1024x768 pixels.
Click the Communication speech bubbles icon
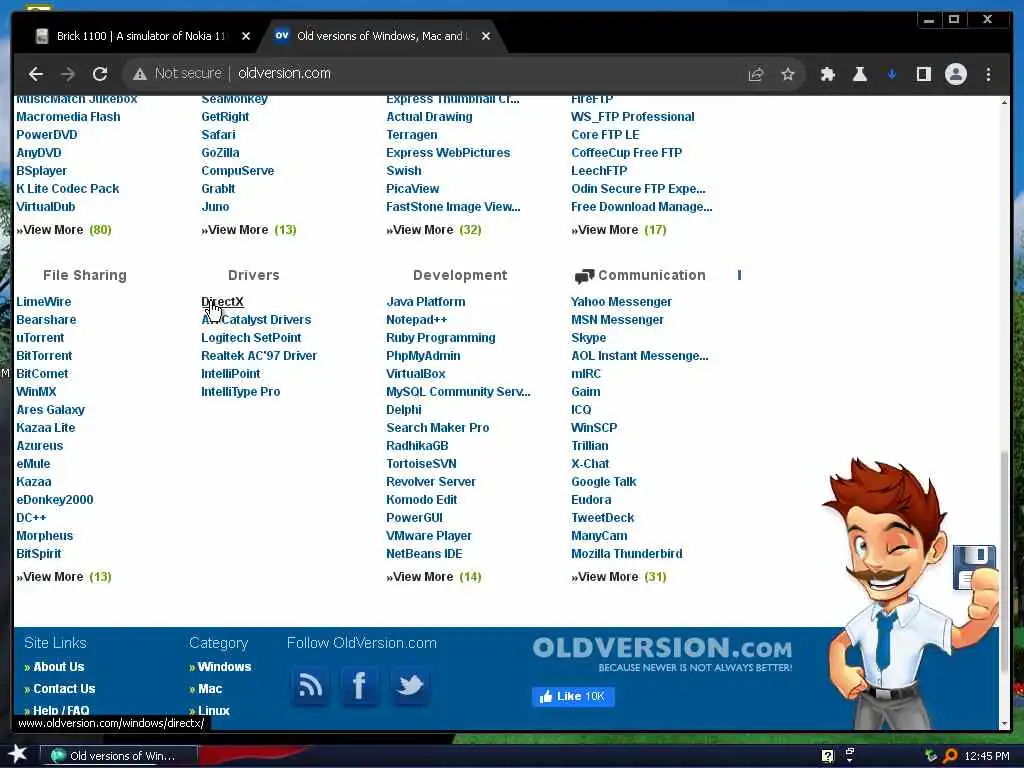584,276
